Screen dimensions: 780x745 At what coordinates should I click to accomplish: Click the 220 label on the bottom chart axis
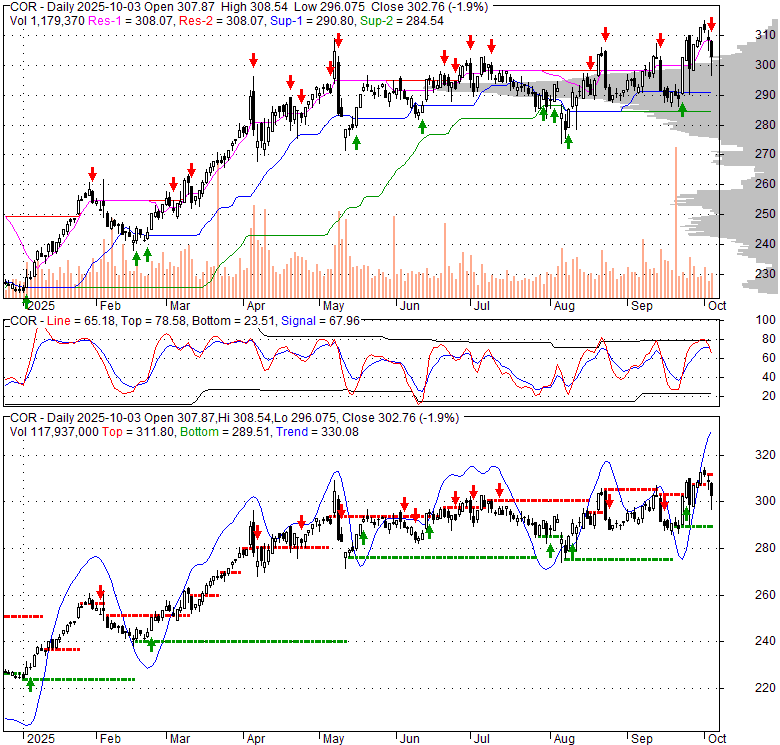pyautogui.click(x=765, y=688)
